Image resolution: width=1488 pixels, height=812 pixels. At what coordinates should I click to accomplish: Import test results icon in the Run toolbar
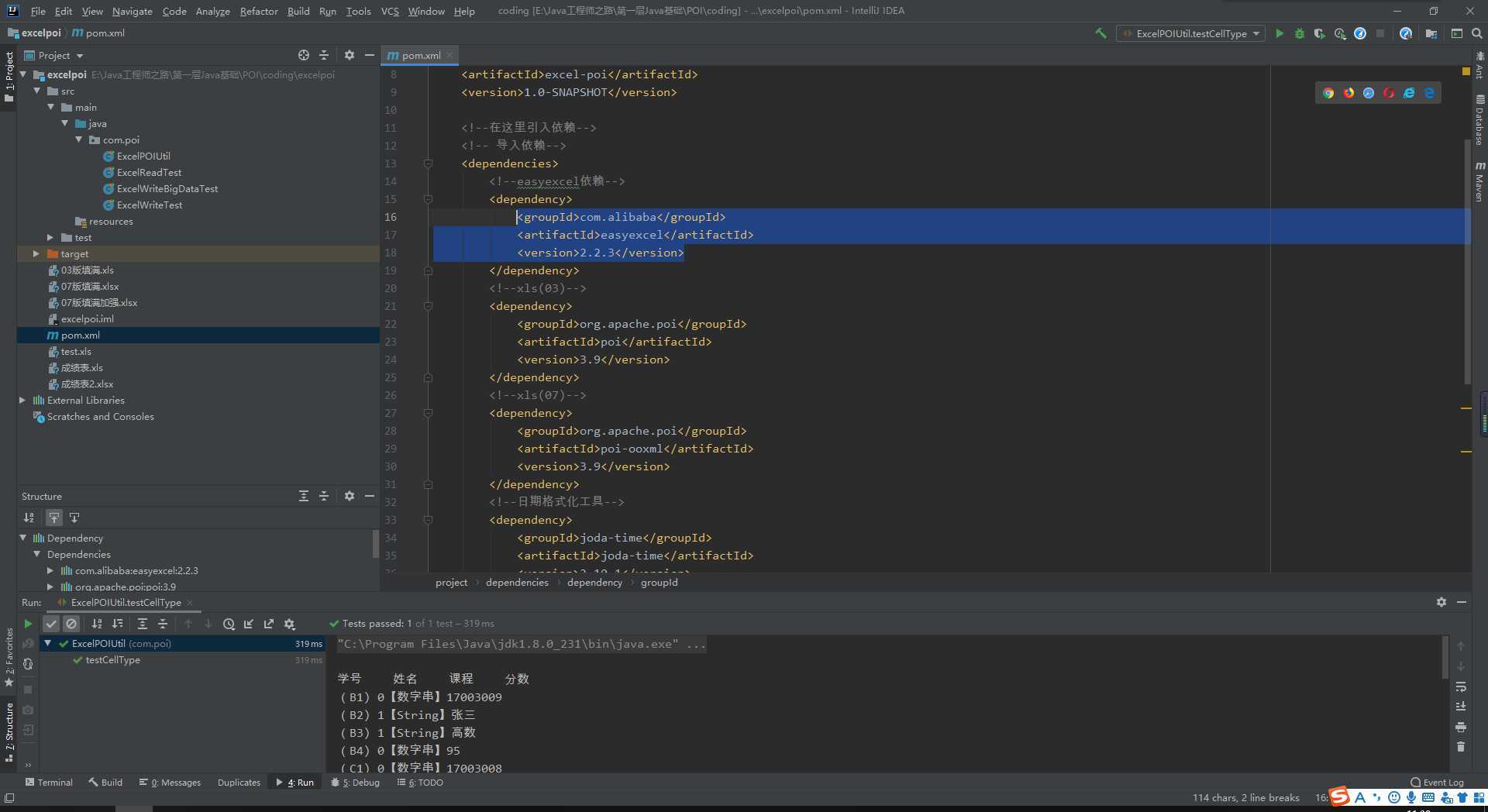249,624
